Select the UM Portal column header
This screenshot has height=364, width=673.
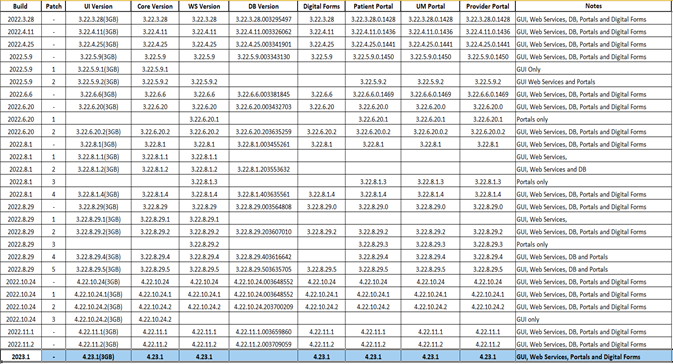[x=430, y=6]
